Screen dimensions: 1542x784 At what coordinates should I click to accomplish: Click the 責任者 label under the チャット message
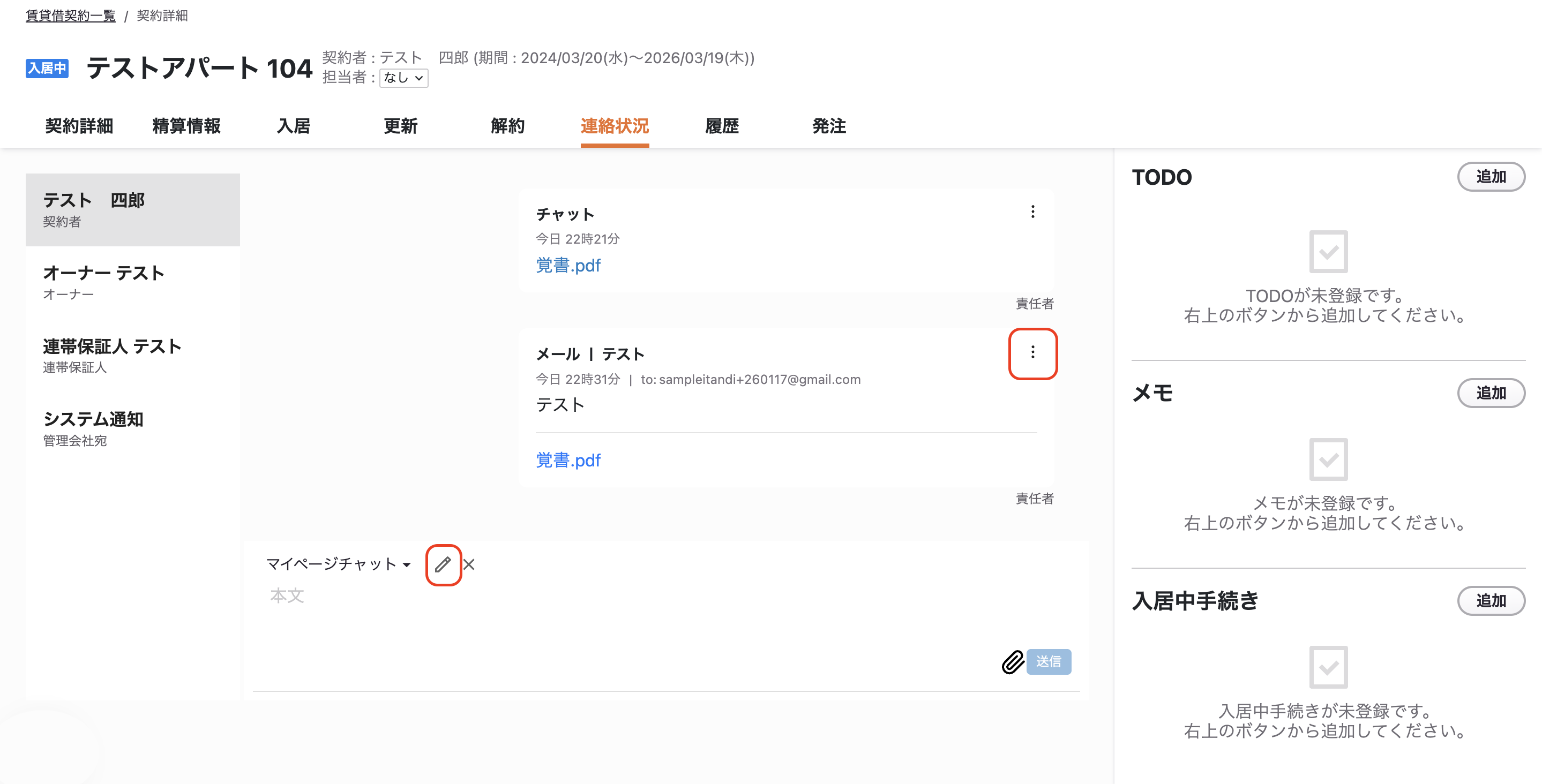(x=1035, y=304)
